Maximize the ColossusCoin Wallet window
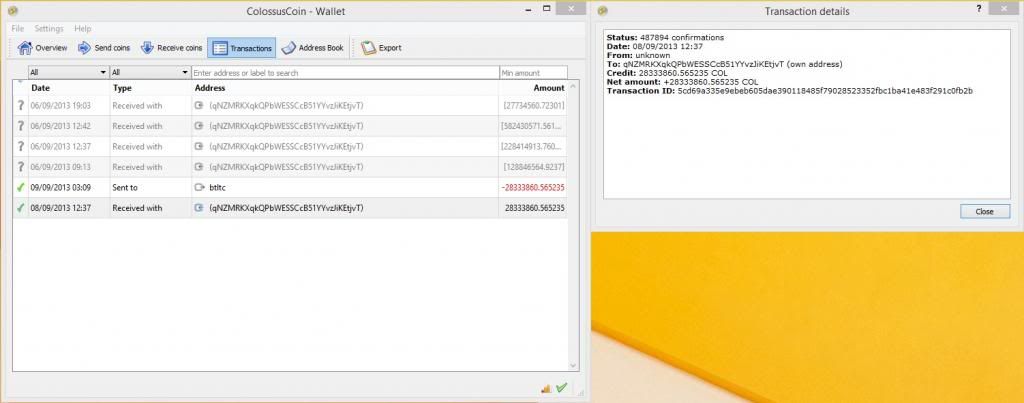This screenshot has height=403, width=1024. [x=547, y=8]
